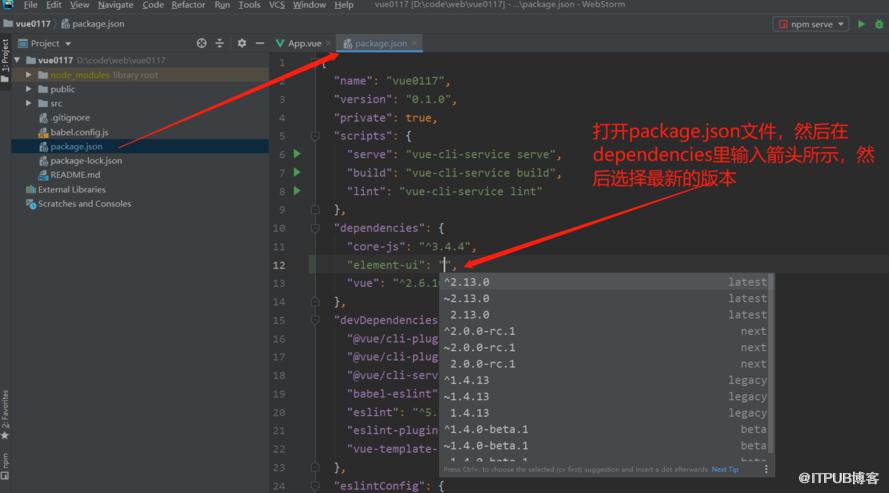Fold the devDependencies block in gutter
889x493 pixels.
[x=315, y=320]
